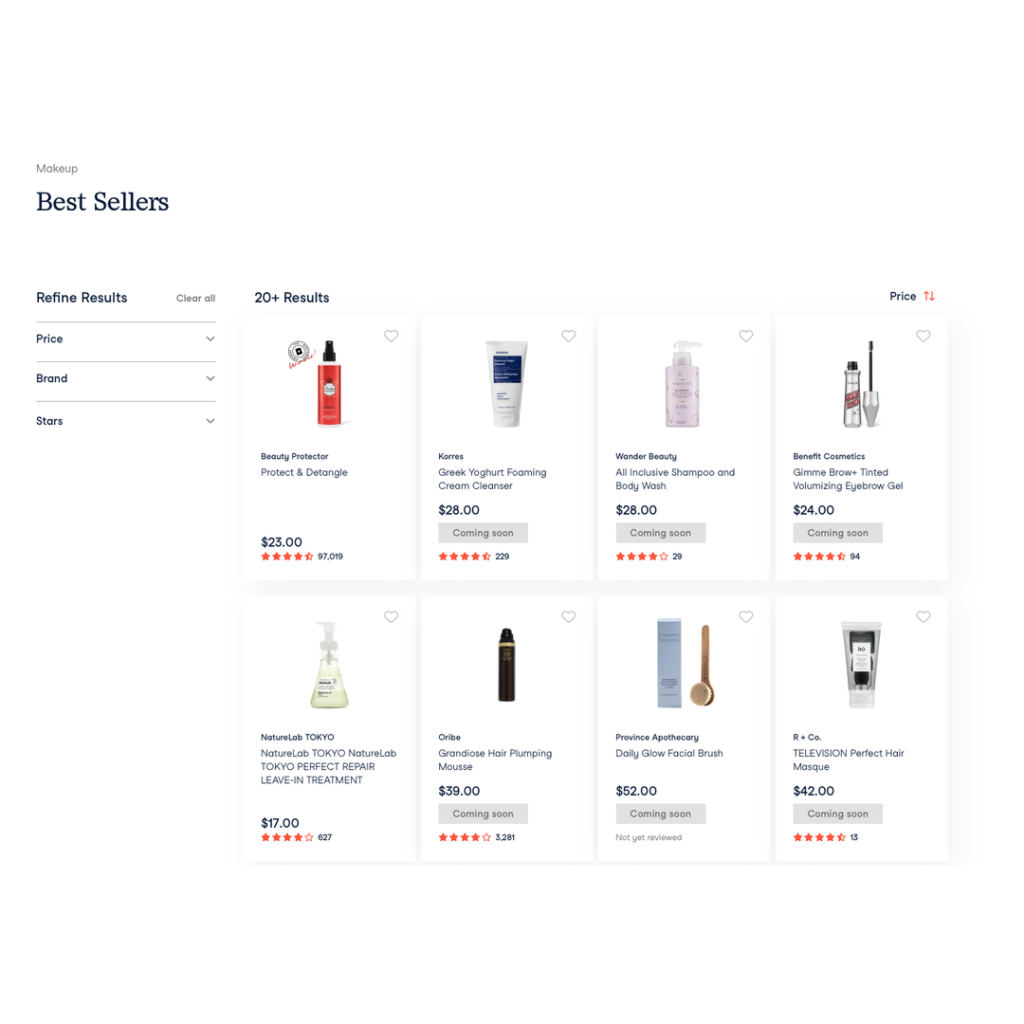Open the Makeup breadcrumb link

coord(57,168)
